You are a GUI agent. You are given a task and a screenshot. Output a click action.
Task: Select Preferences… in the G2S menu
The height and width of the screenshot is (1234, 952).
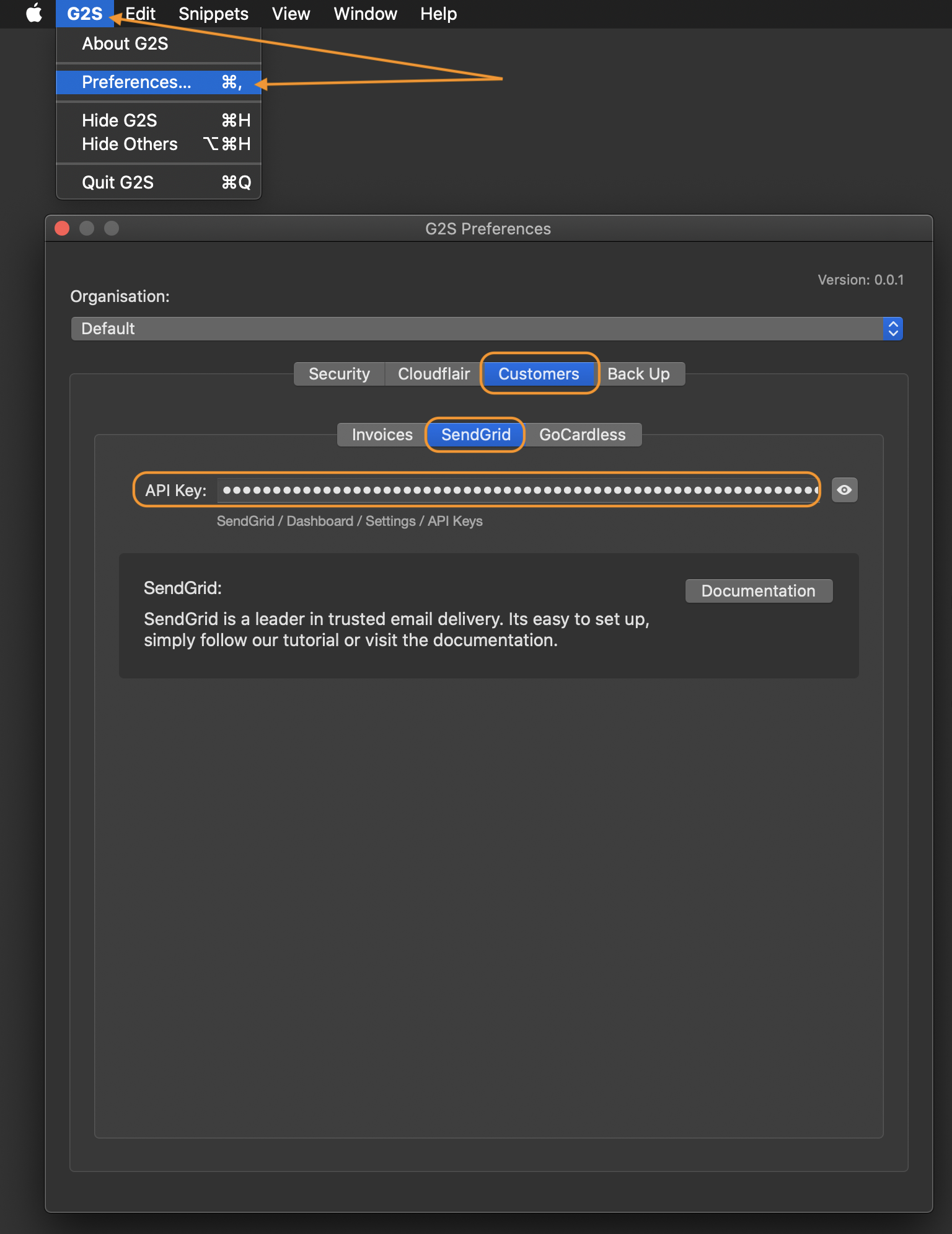pyautogui.click(x=159, y=82)
